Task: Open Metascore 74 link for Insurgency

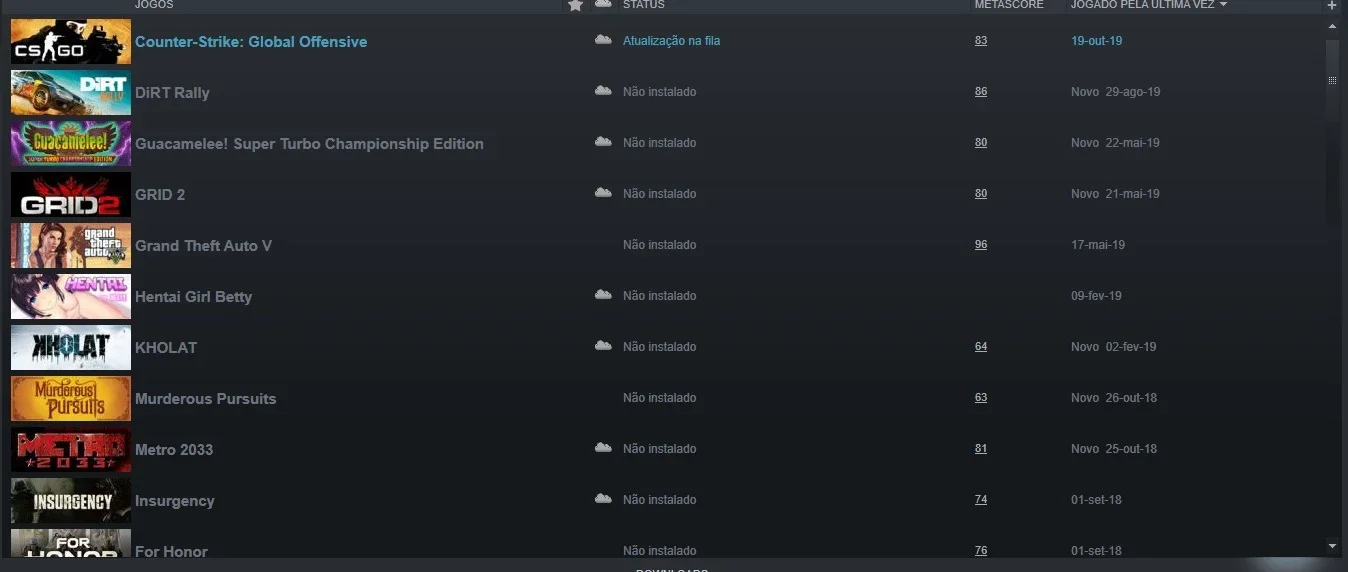Action: click(x=981, y=500)
